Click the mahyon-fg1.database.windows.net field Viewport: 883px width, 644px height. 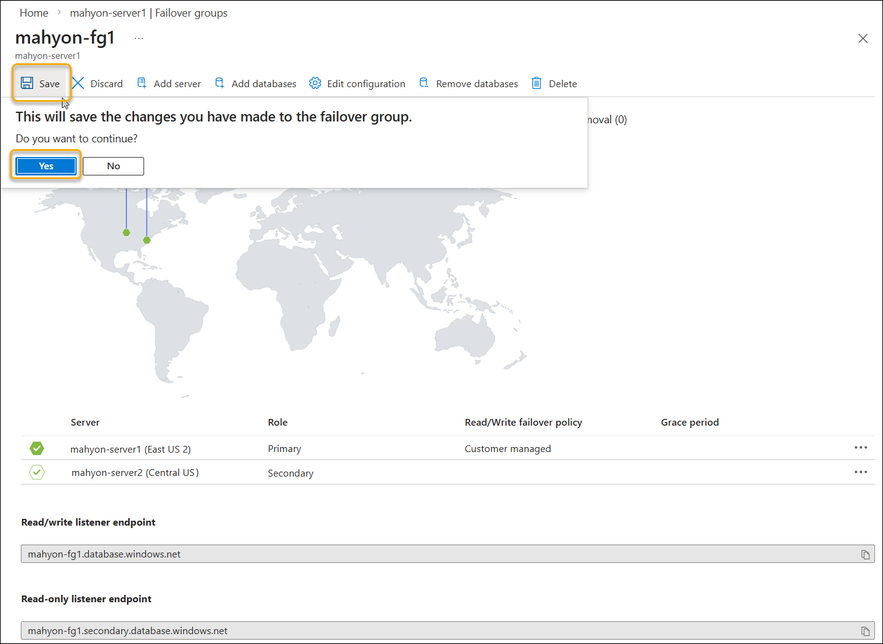(x=448, y=554)
